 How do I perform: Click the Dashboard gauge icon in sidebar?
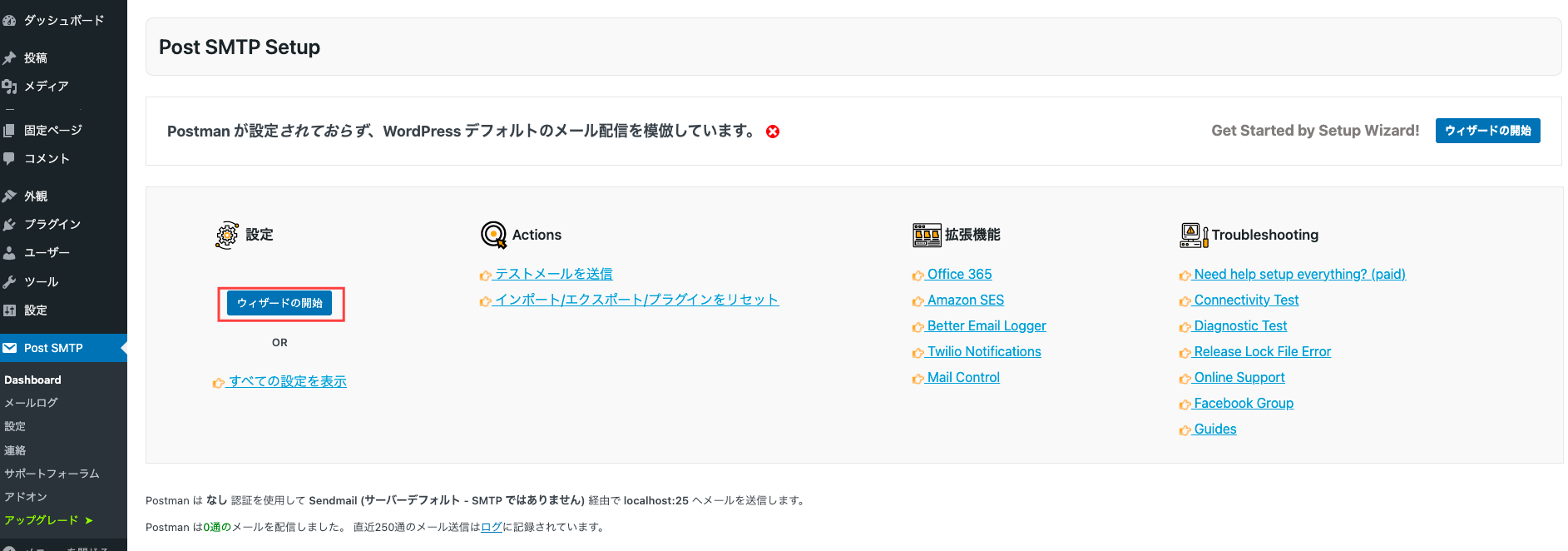[9, 21]
